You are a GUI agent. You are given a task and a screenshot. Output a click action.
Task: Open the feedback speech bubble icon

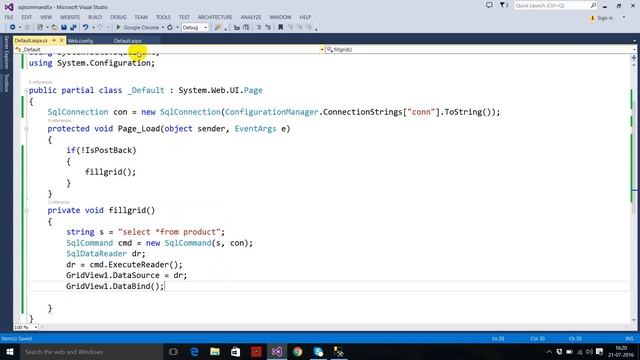coord(489,5)
